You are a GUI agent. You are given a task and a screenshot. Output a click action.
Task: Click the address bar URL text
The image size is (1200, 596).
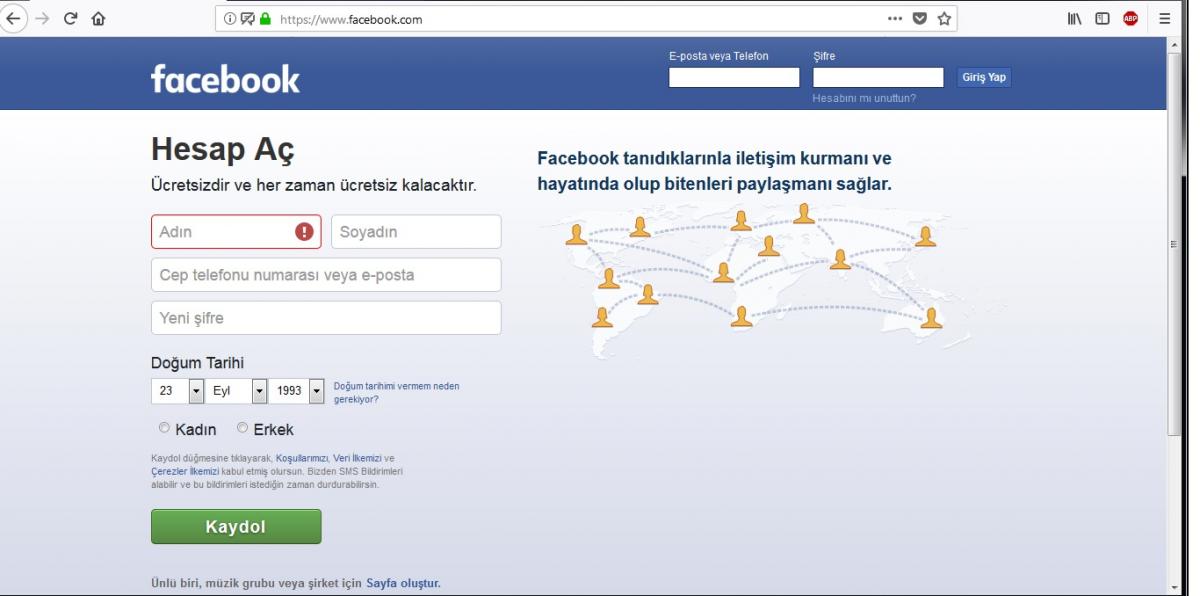[x=350, y=18]
